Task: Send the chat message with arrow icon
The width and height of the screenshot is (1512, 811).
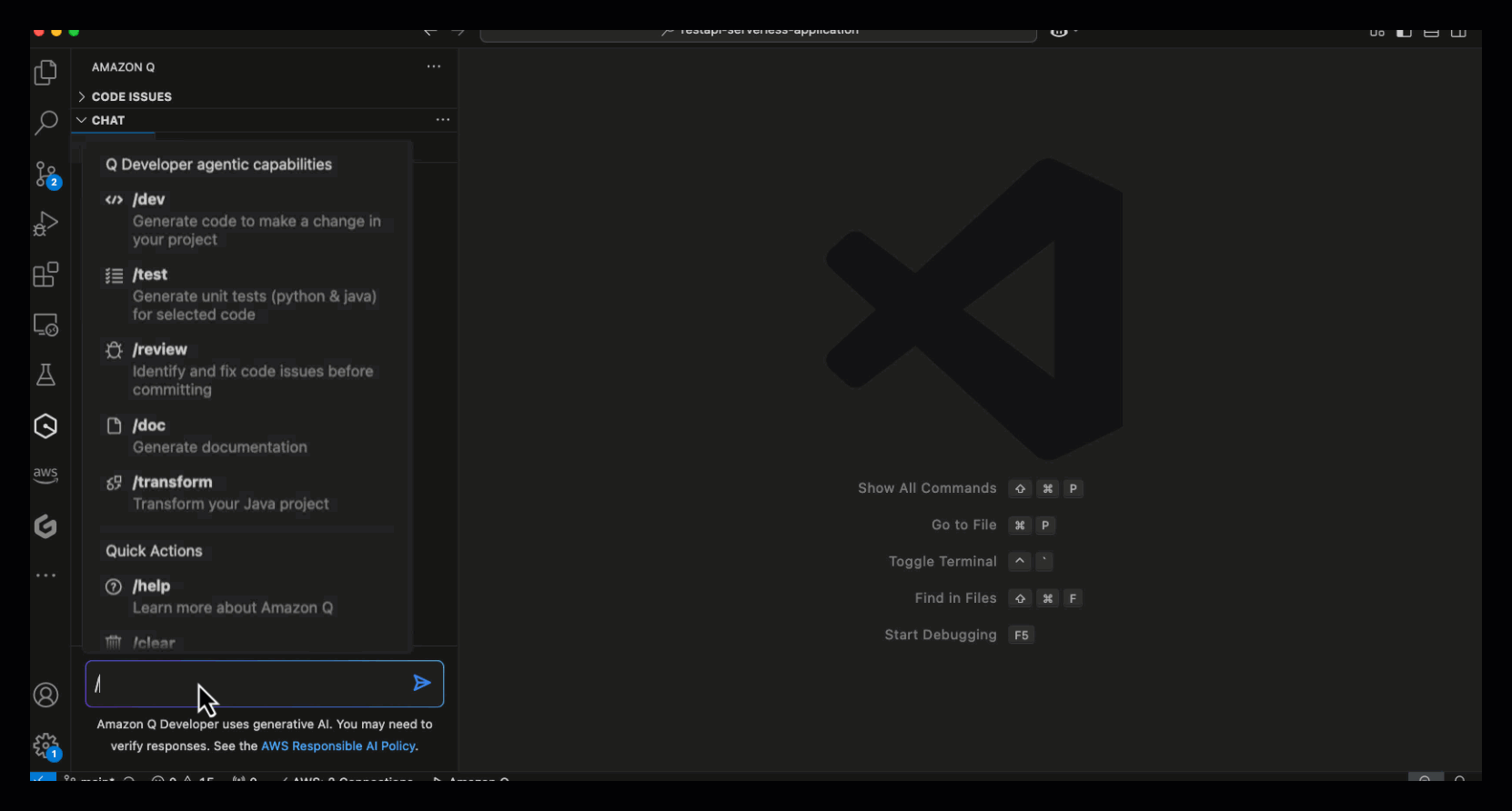Action: coord(421,683)
